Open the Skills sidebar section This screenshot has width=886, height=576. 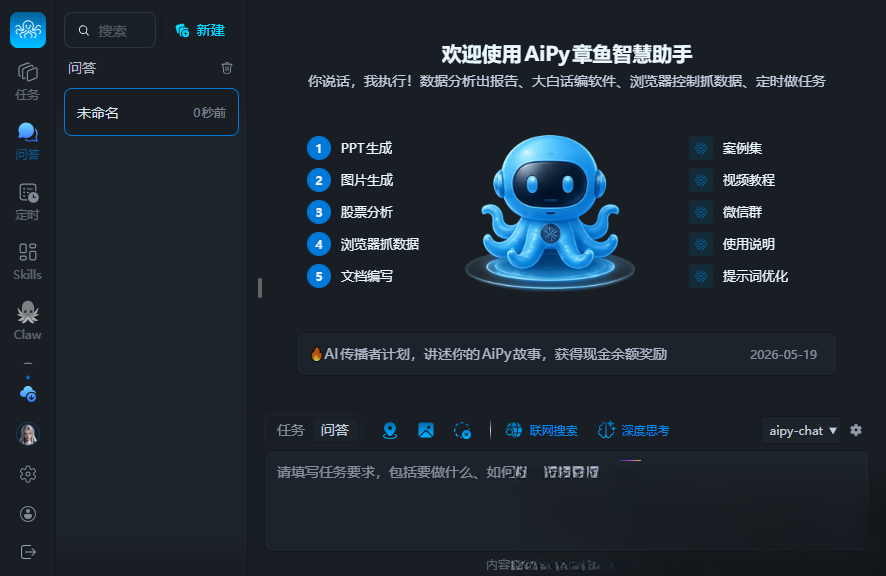(28, 262)
